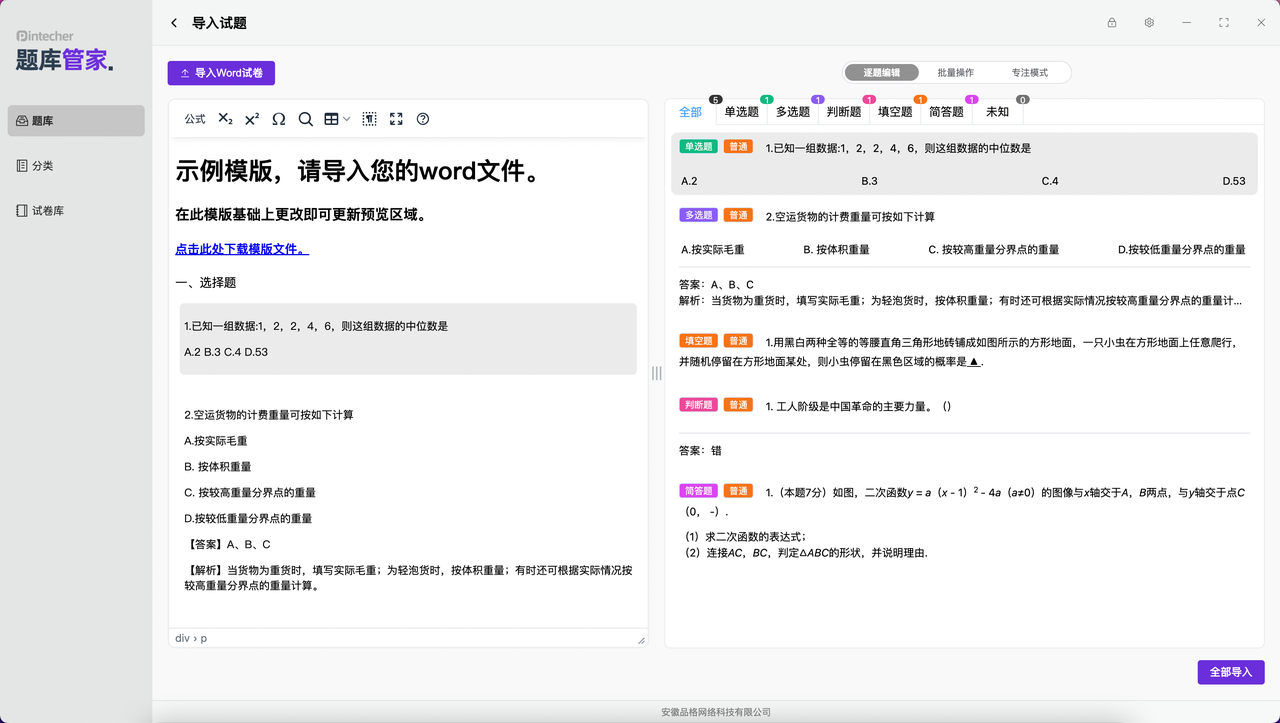Screen dimensions: 1280x723
Task: Click the superscript X² toolbar icon
Action: coord(252,119)
